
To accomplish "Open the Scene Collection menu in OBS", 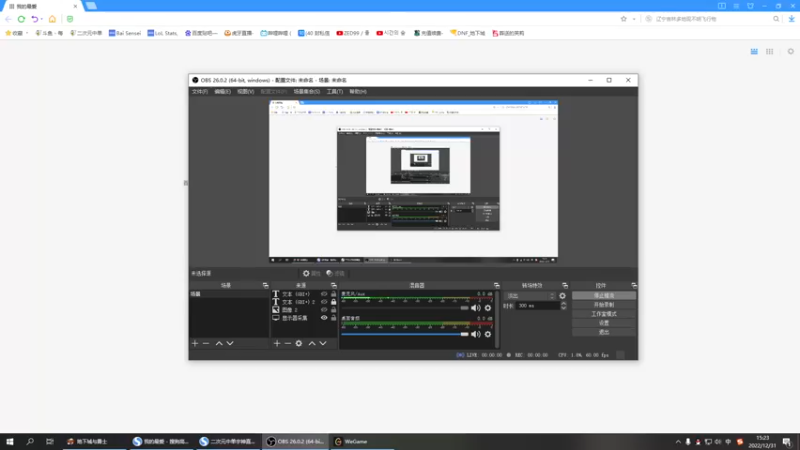I will (x=307, y=91).
